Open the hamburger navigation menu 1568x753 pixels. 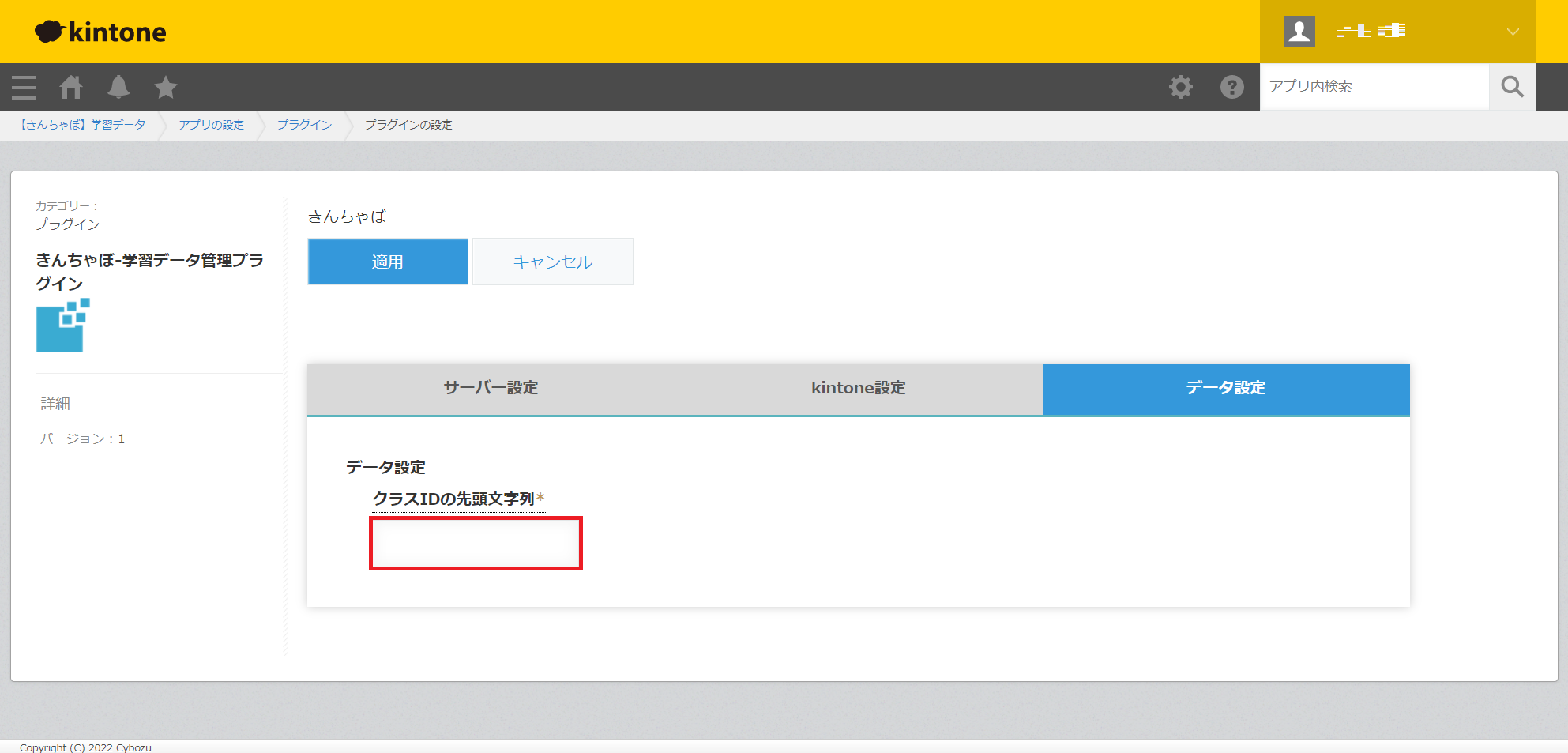tap(24, 87)
